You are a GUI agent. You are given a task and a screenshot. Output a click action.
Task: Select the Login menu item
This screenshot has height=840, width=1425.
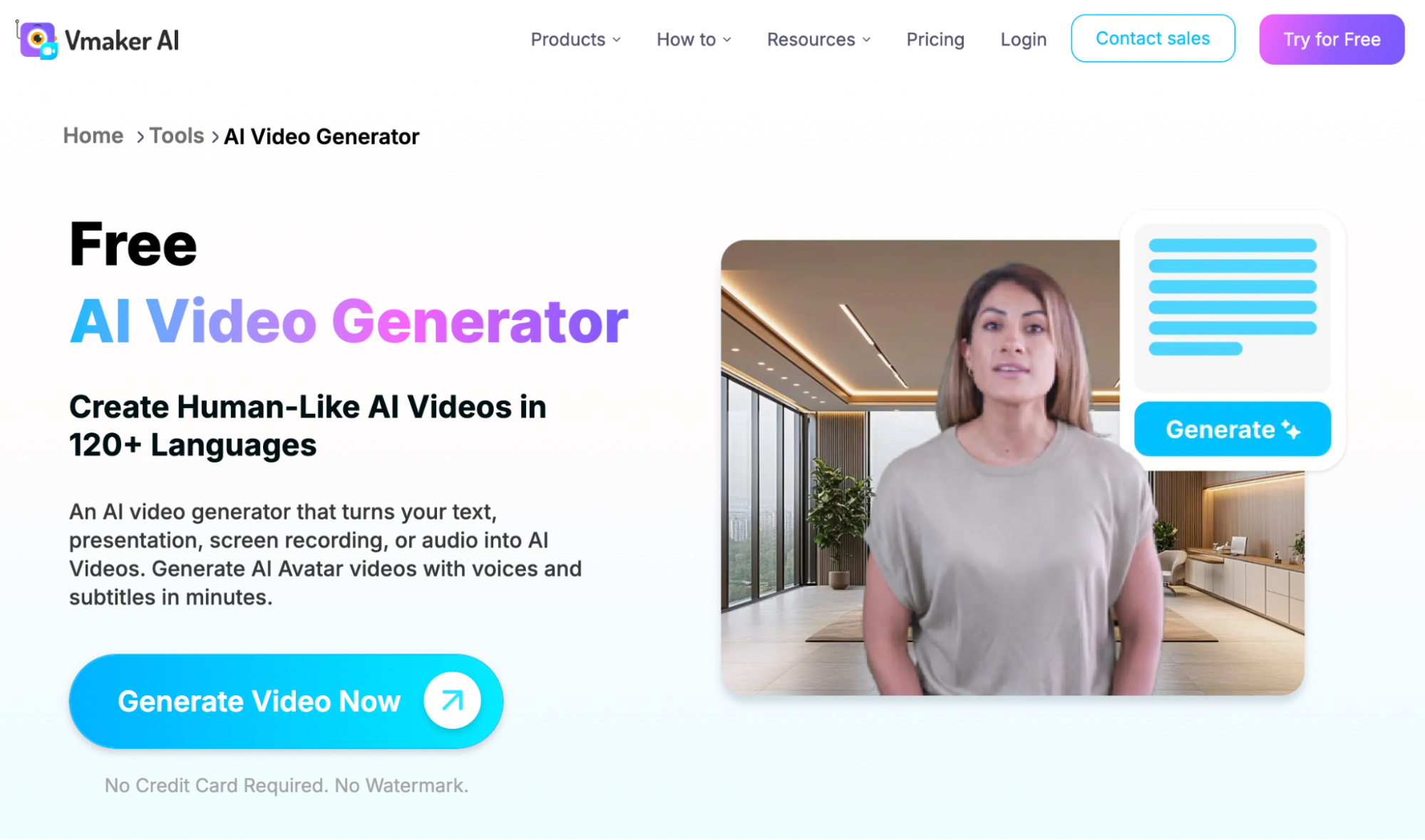[1023, 39]
